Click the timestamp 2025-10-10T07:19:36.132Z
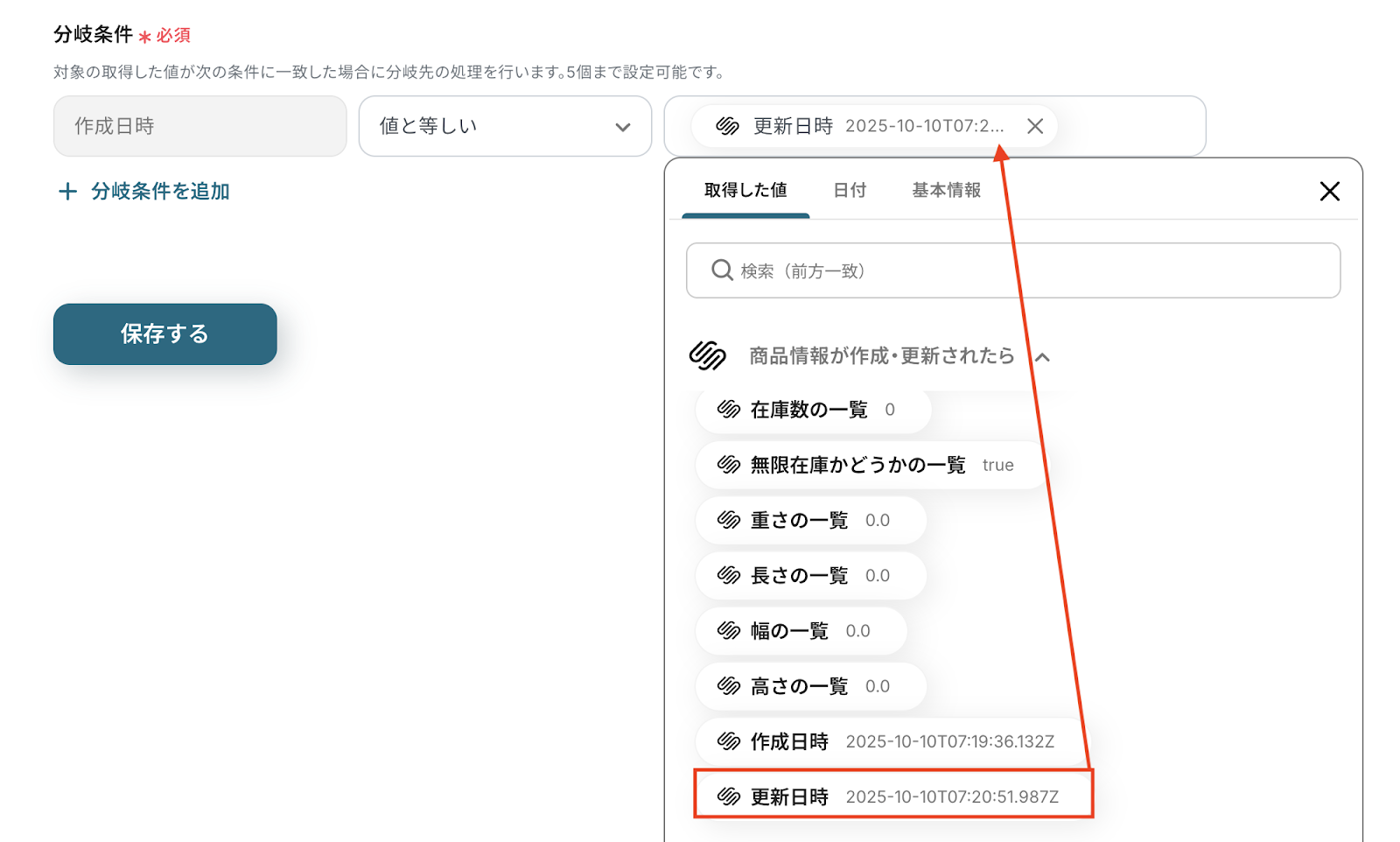The image size is (1400, 842). click(x=949, y=741)
